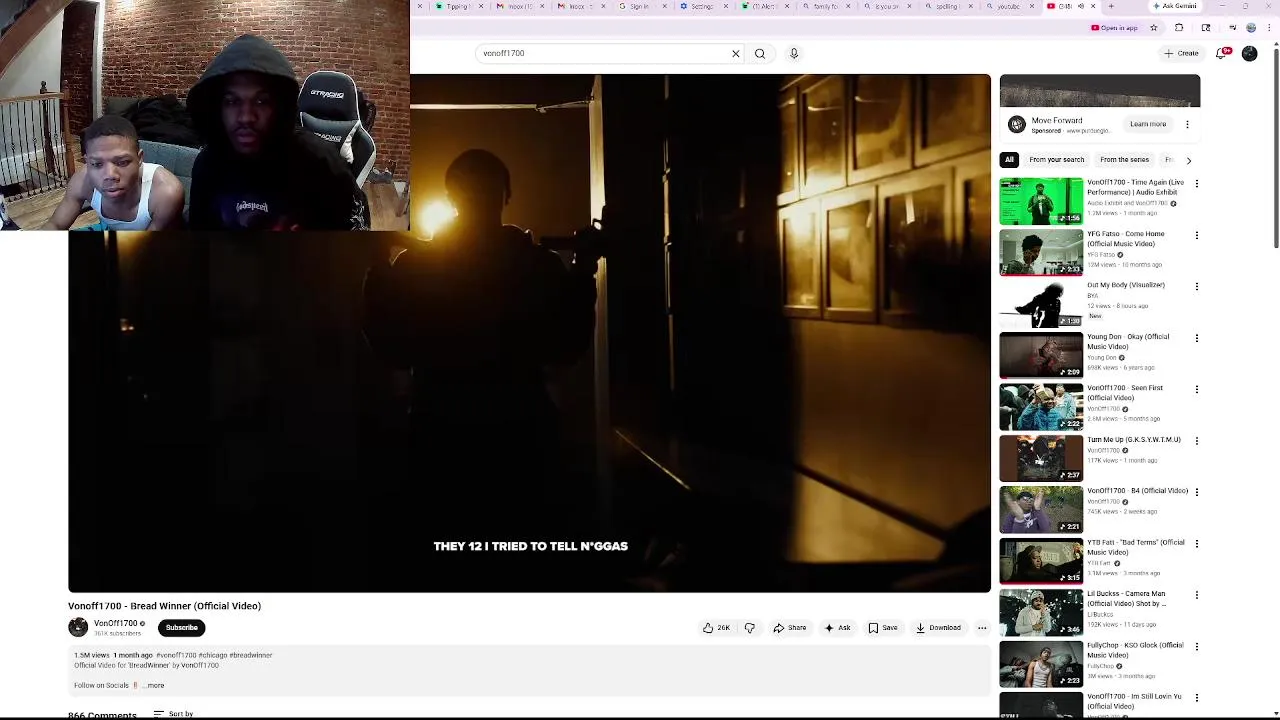This screenshot has width=1280, height=720.
Task: Click the magnifier search button
Action: [x=760, y=53]
